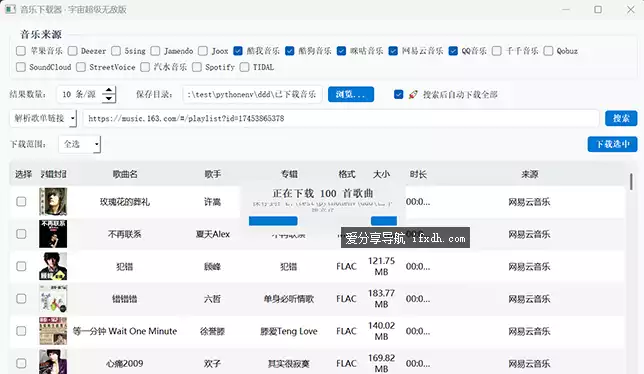Select the checkbox for 心痛2009 row
The image size is (644, 374).
[x=21, y=363]
